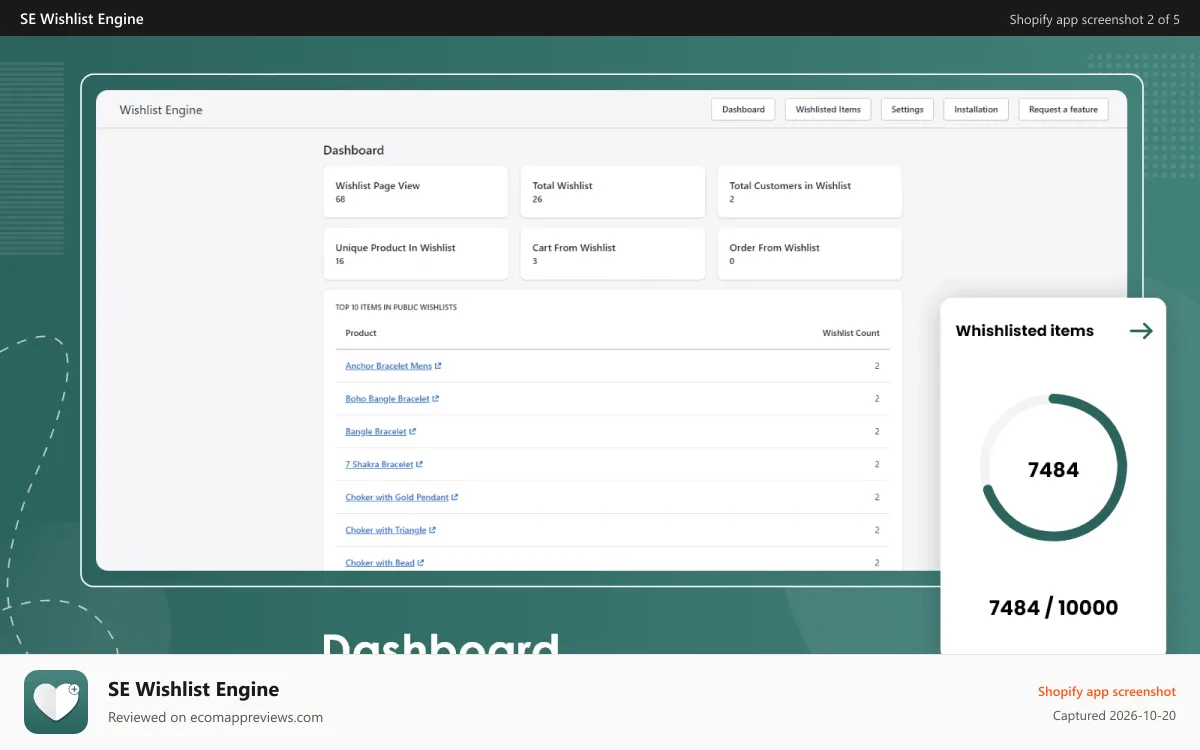1200x750 pixels.
Task: Select the Wishlist Page View stat card
Action: [416, 192]
